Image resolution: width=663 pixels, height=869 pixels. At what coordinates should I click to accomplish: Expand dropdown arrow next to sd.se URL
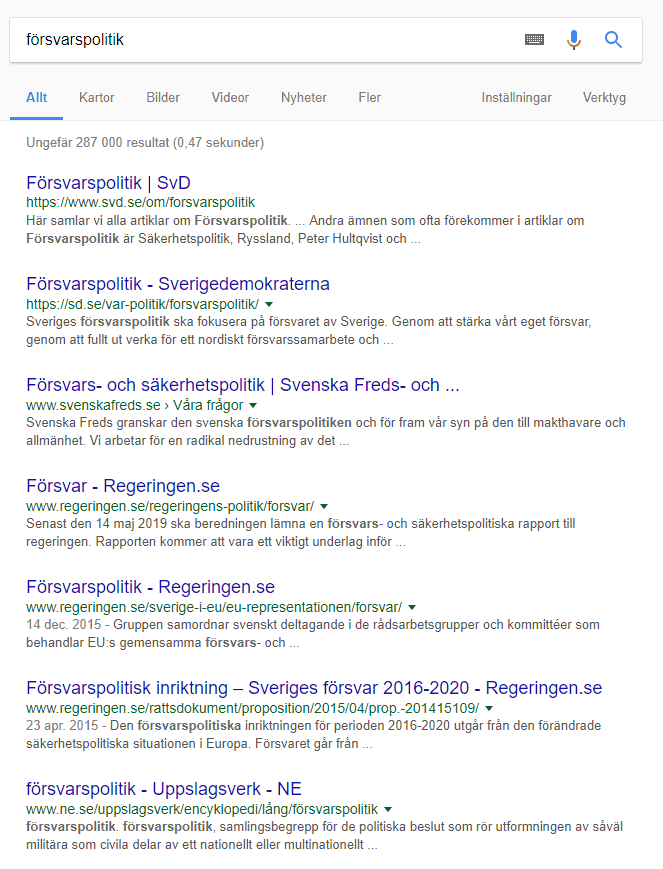pyautogui.click(x=269, y=304)
